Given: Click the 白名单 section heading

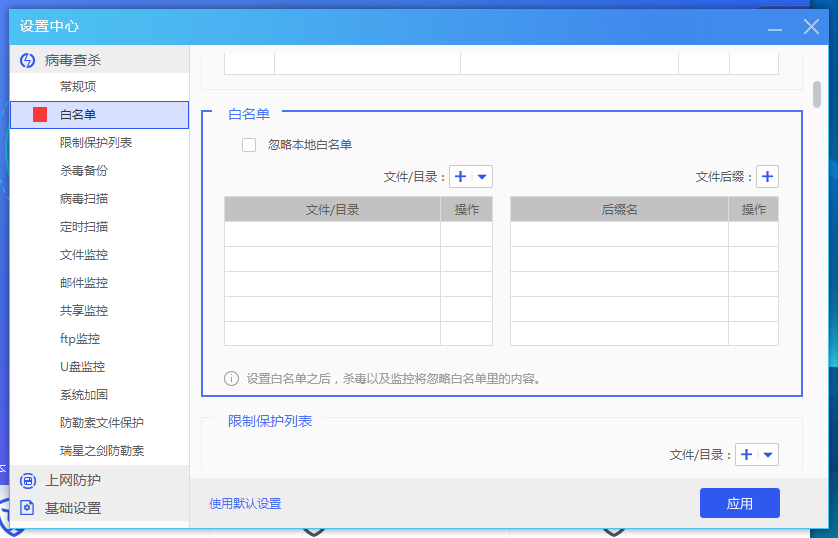Looking at the screenshot, I should (x=249, y=114).
